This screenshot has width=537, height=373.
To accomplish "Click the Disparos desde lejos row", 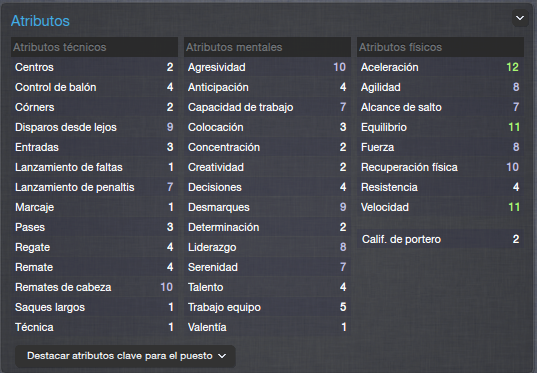I will [x=95, y=127].
